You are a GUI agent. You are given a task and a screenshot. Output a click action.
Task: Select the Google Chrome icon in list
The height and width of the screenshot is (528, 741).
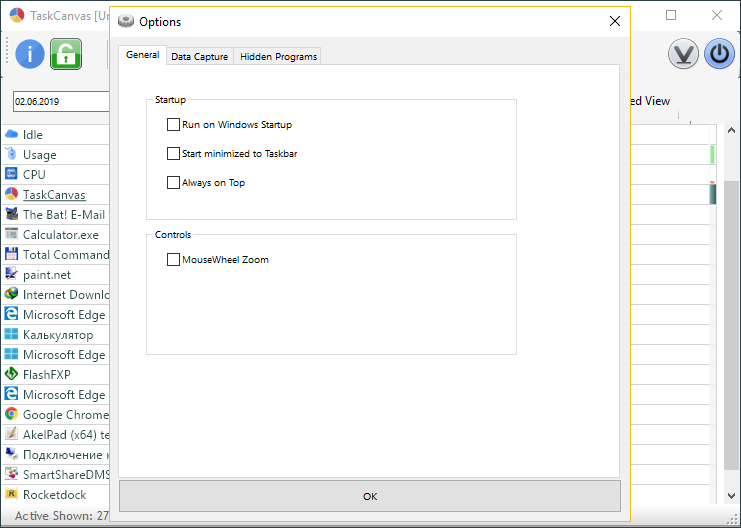[x=11, y=414]
